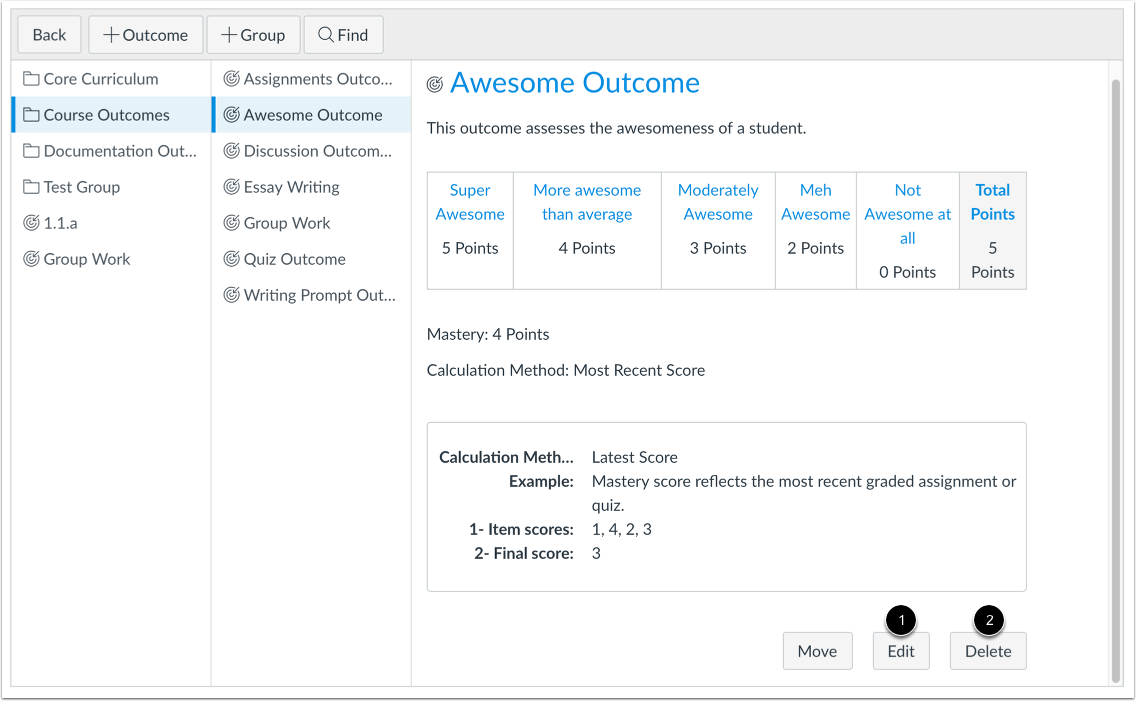Add a new Outcome
The image size is (1136, 701).
click(146, 35)
